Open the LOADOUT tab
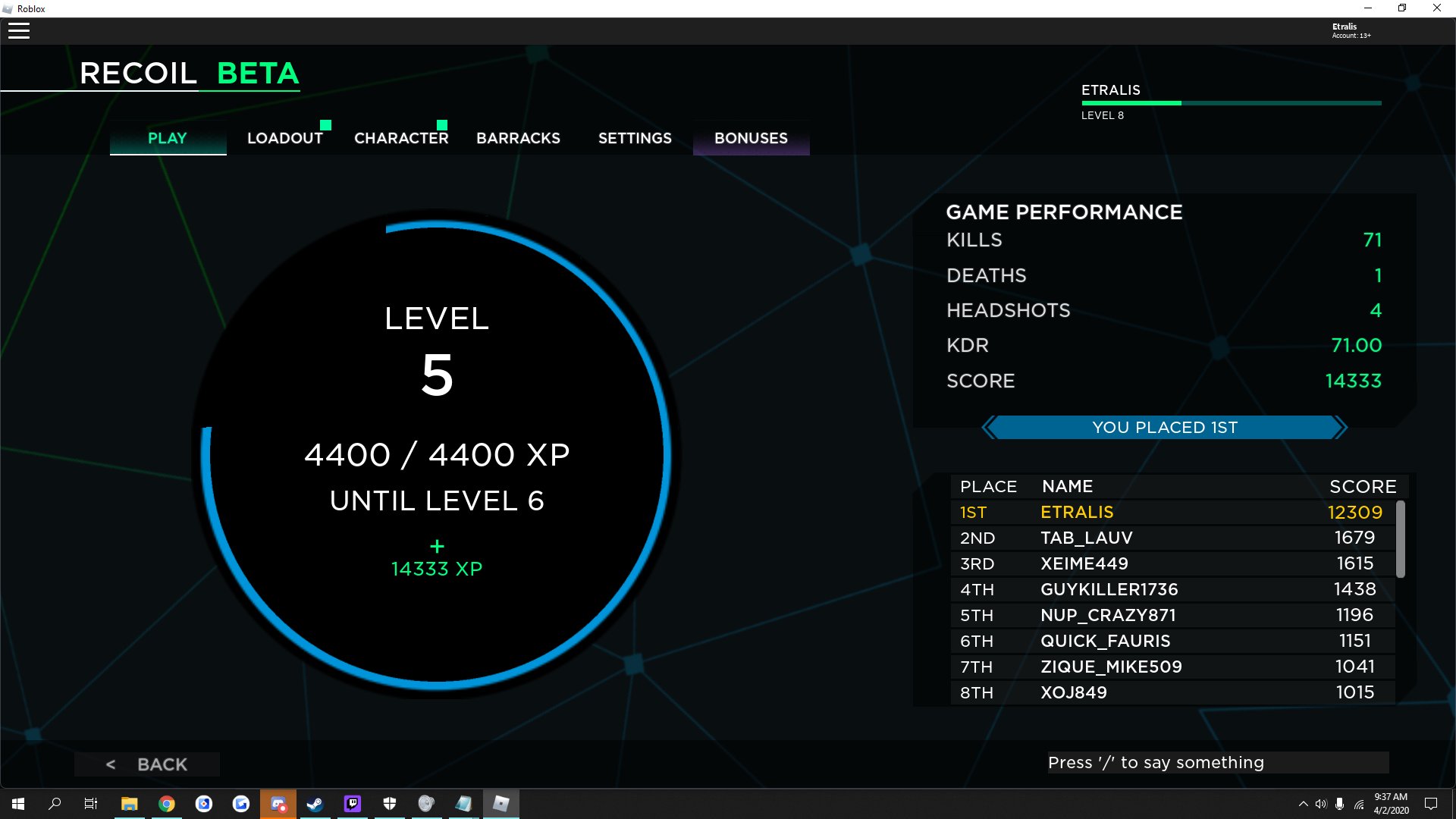The image size is (1456, 819). coord(285,138)
